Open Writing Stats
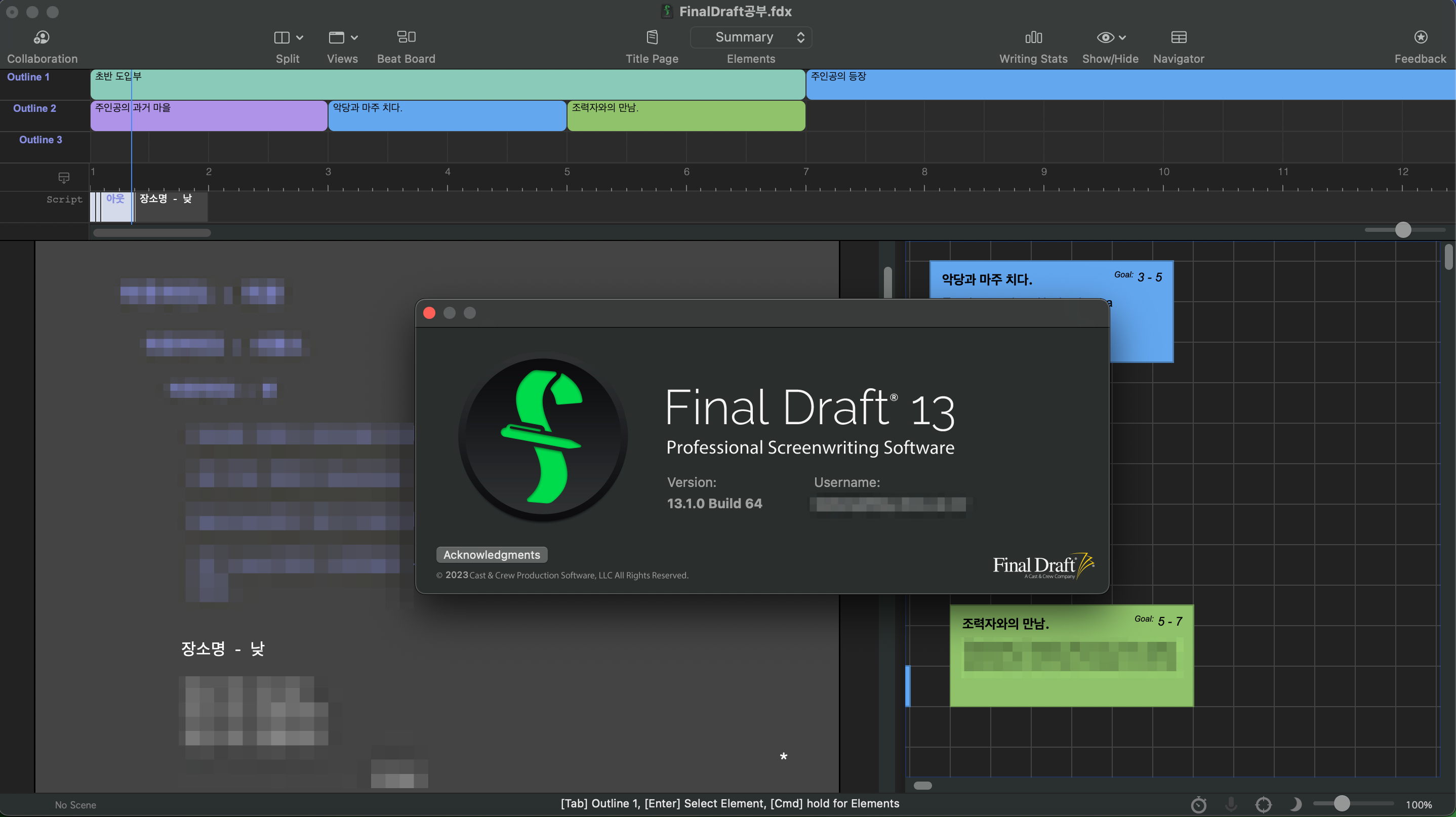This screenshot has height=817, width=1456. pos(1033,37)
